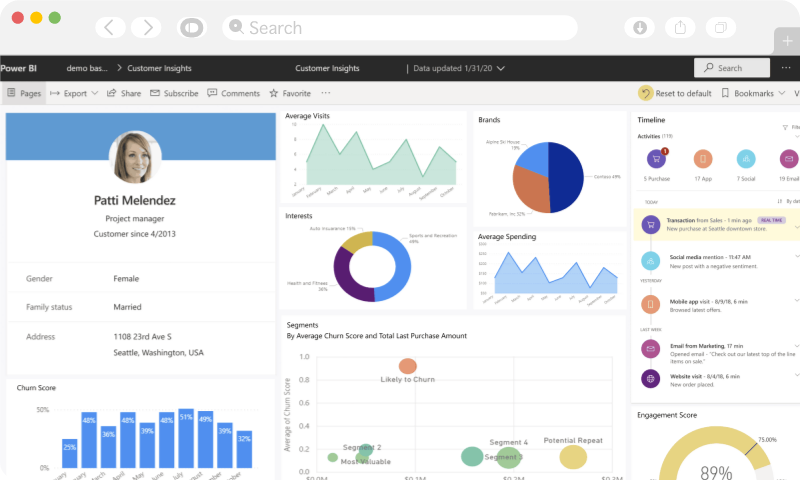This screenshot has width=800, height=480.
Task: Click the browser share icon
Action: tap(680, 28)
